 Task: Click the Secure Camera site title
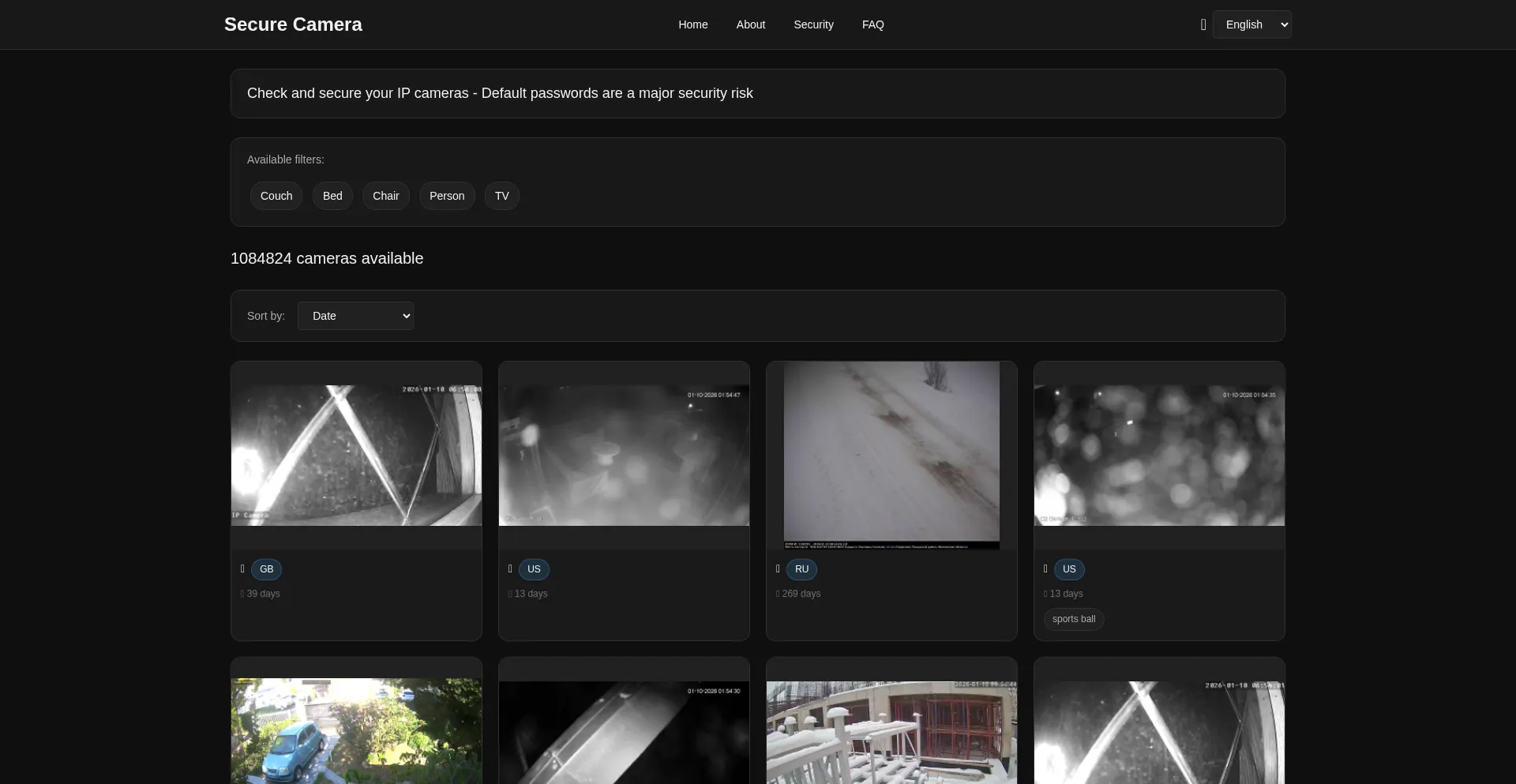click(x=293, y=24)
